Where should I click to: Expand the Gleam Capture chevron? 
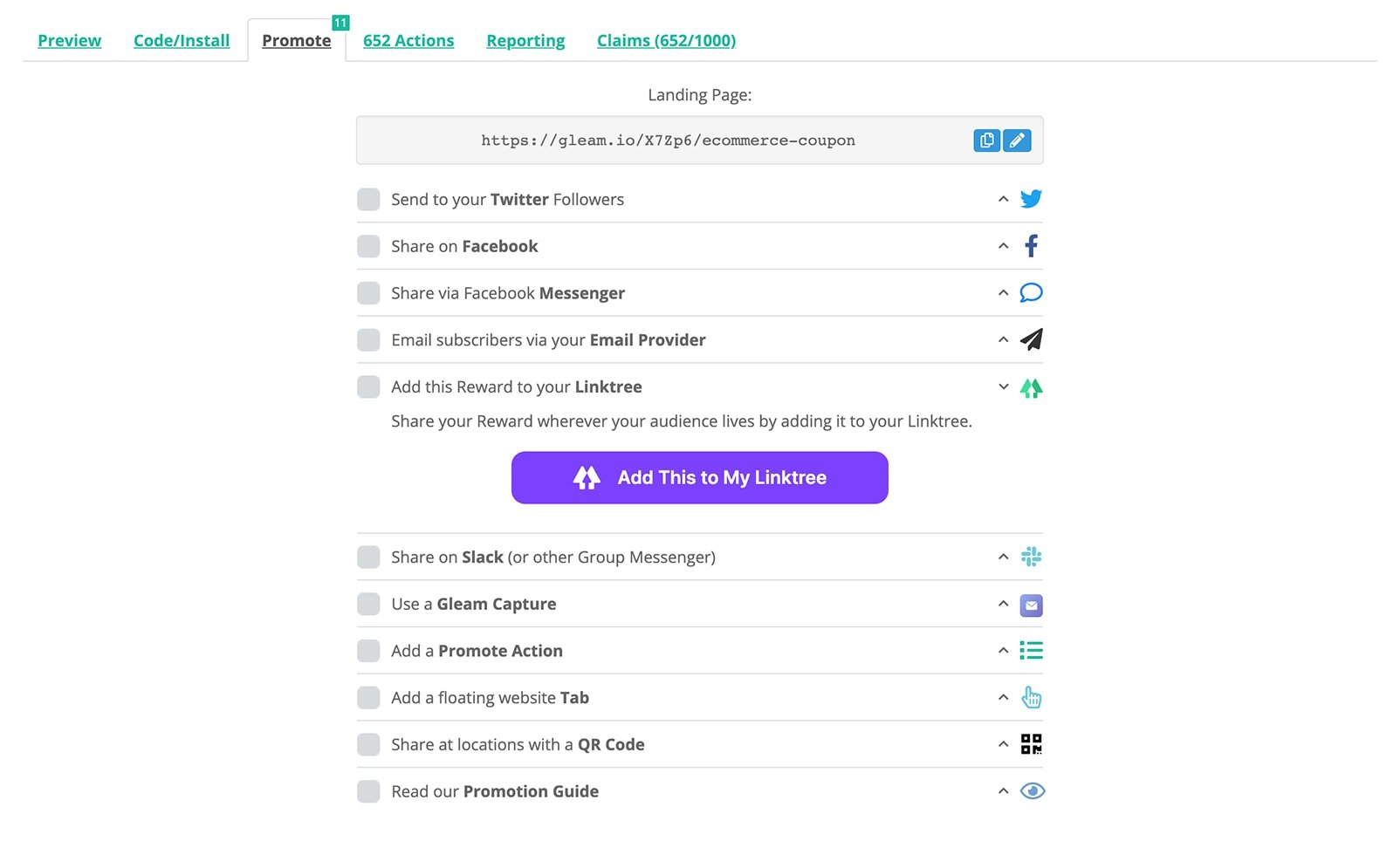point(1003,604)
